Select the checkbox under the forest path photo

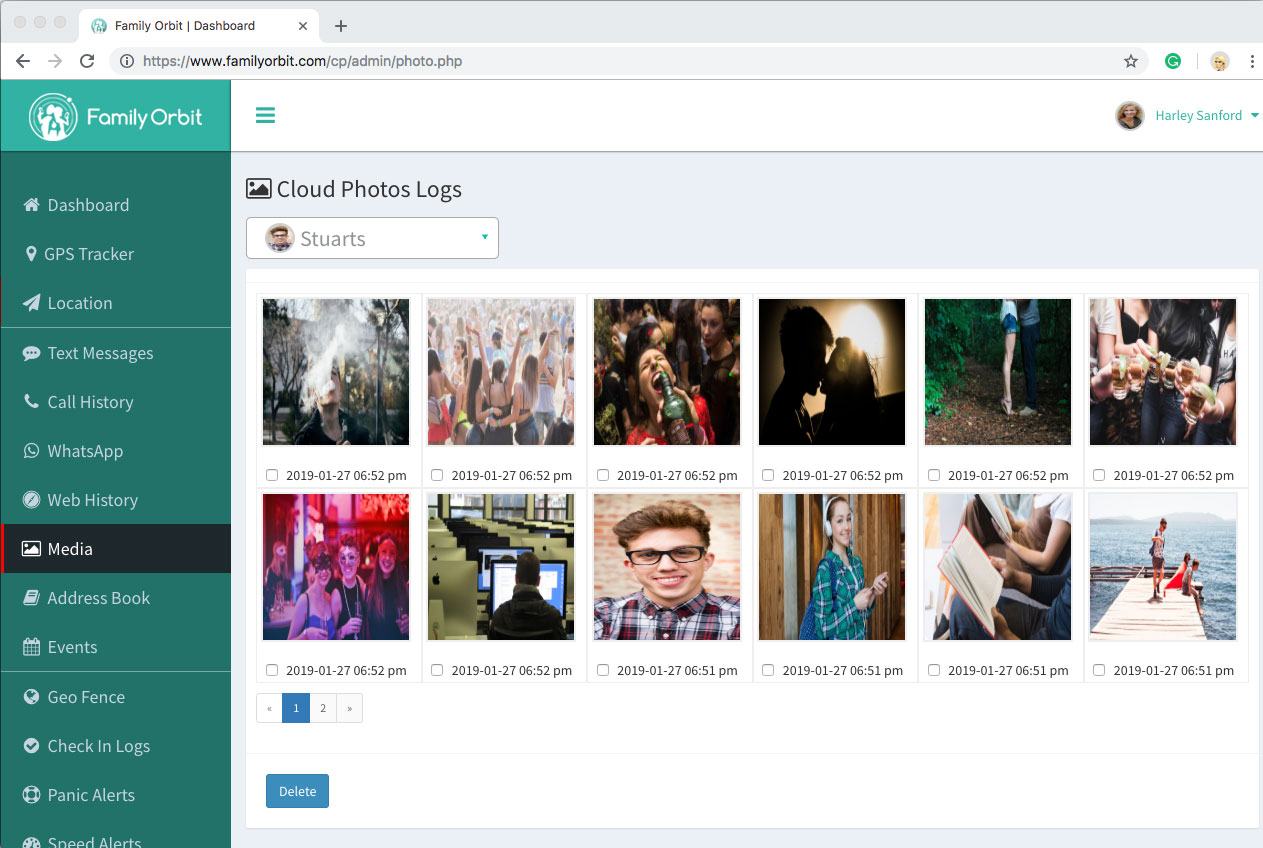[x=934, y=475]
